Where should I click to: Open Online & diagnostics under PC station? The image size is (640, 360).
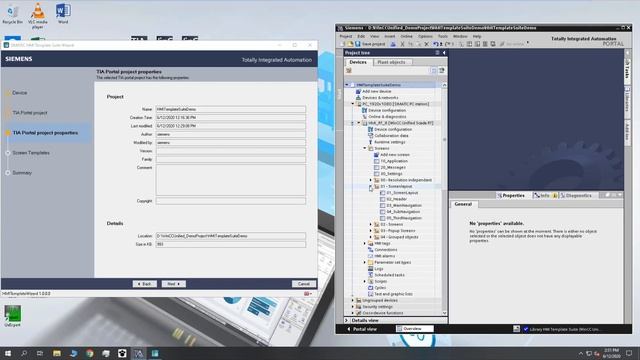tap(387, 117)
